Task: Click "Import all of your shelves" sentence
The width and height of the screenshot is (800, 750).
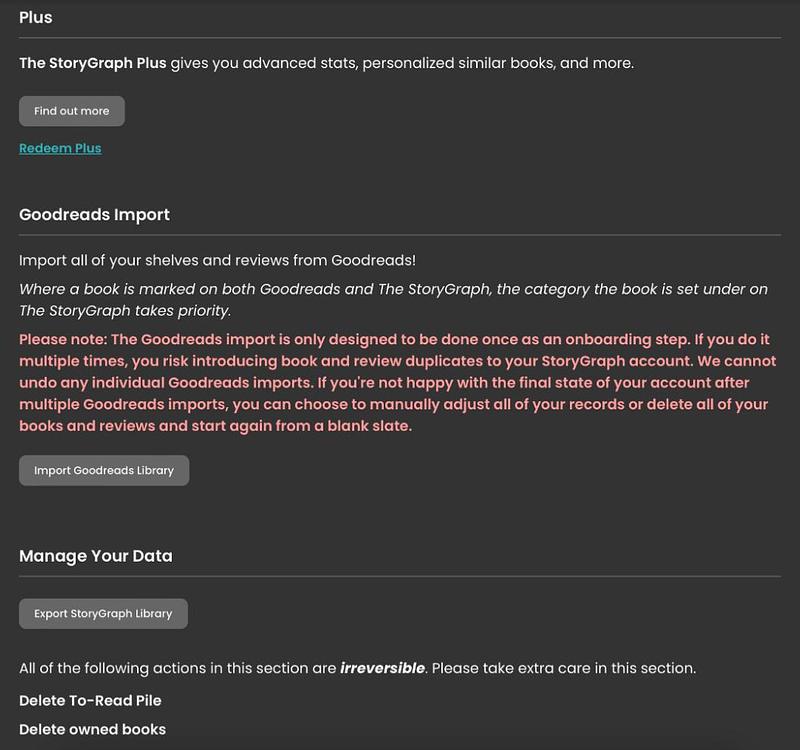Action: 217,260
